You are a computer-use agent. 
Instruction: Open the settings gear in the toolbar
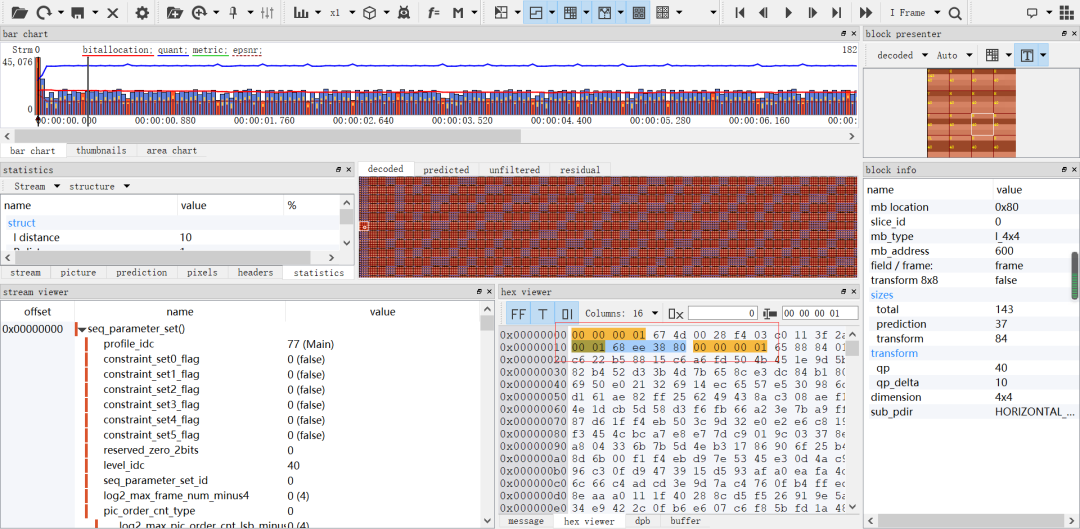142,13
